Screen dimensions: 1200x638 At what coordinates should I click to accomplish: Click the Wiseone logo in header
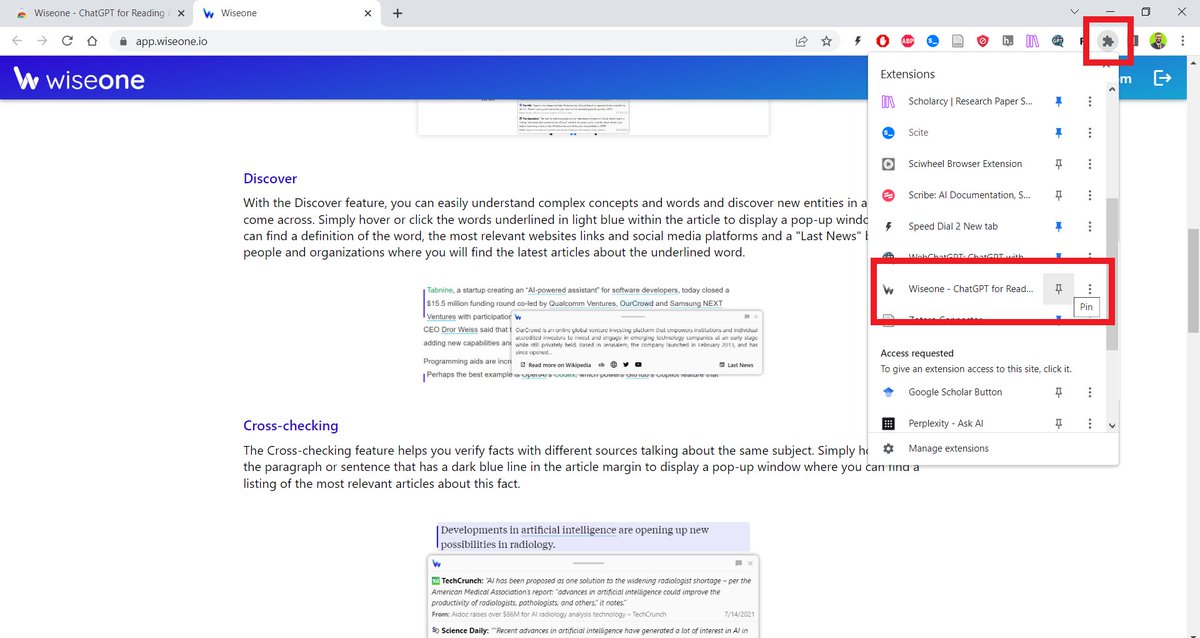79,79
